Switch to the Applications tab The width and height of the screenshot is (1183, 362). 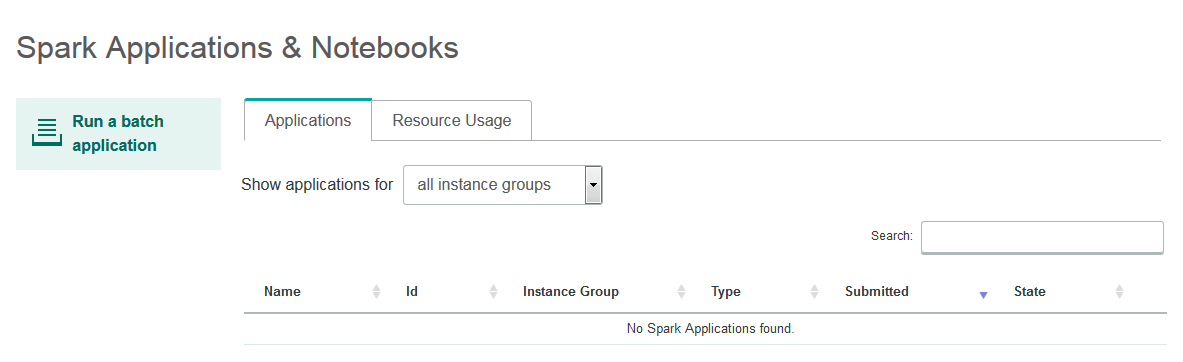(308, 121)
